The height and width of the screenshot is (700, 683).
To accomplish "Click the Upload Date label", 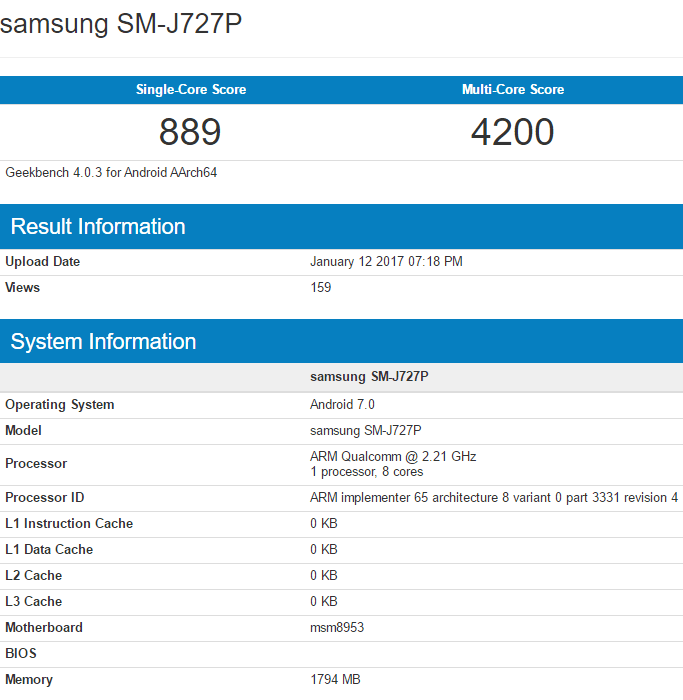I will click(x=42, y=261).
